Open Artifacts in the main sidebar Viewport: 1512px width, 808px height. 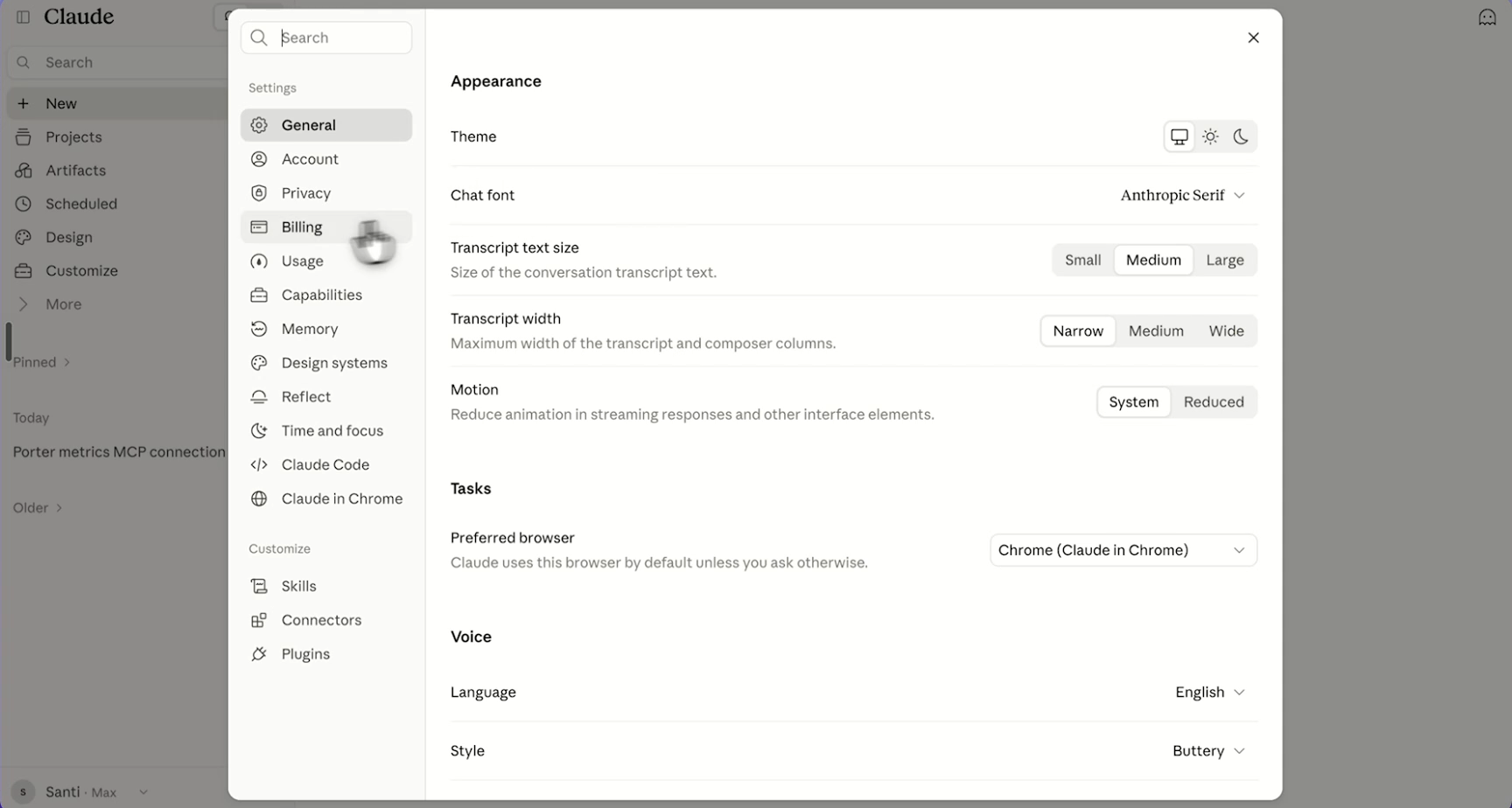click(x=117, y=171)
